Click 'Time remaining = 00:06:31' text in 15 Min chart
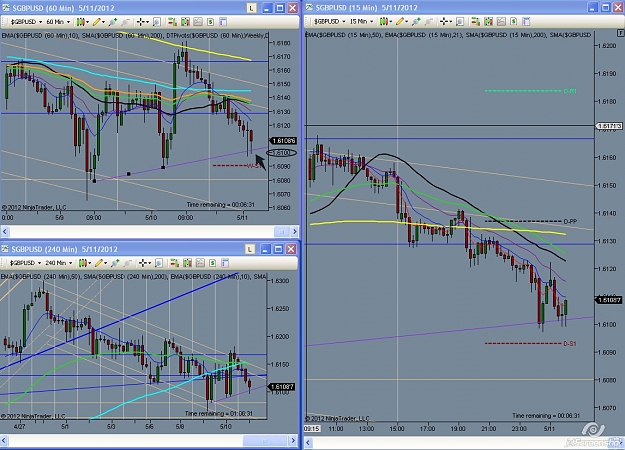This screenshot has width=625, height=450. (546, 416)
